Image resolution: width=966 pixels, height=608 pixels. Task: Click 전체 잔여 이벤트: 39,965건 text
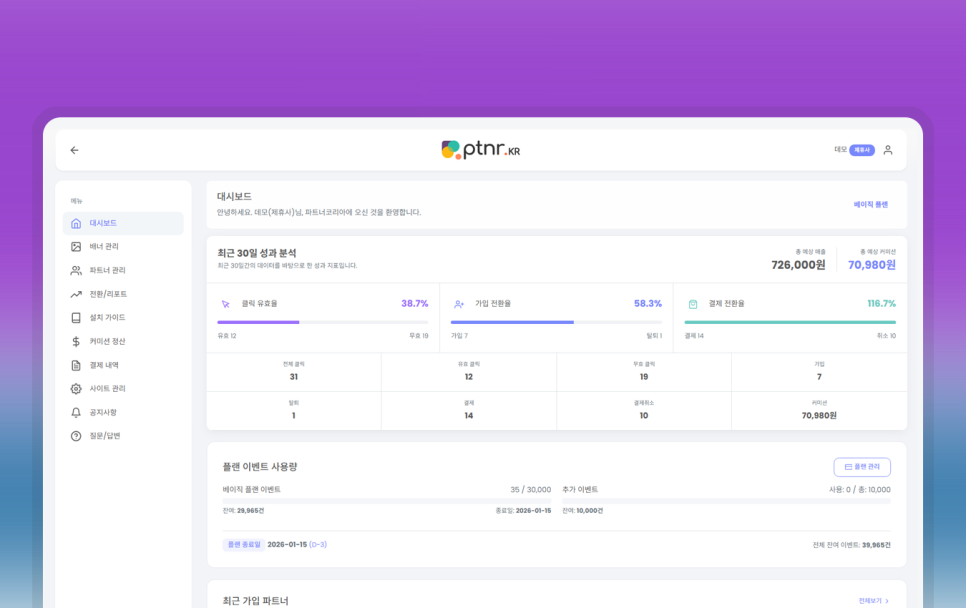pos(851,545)
